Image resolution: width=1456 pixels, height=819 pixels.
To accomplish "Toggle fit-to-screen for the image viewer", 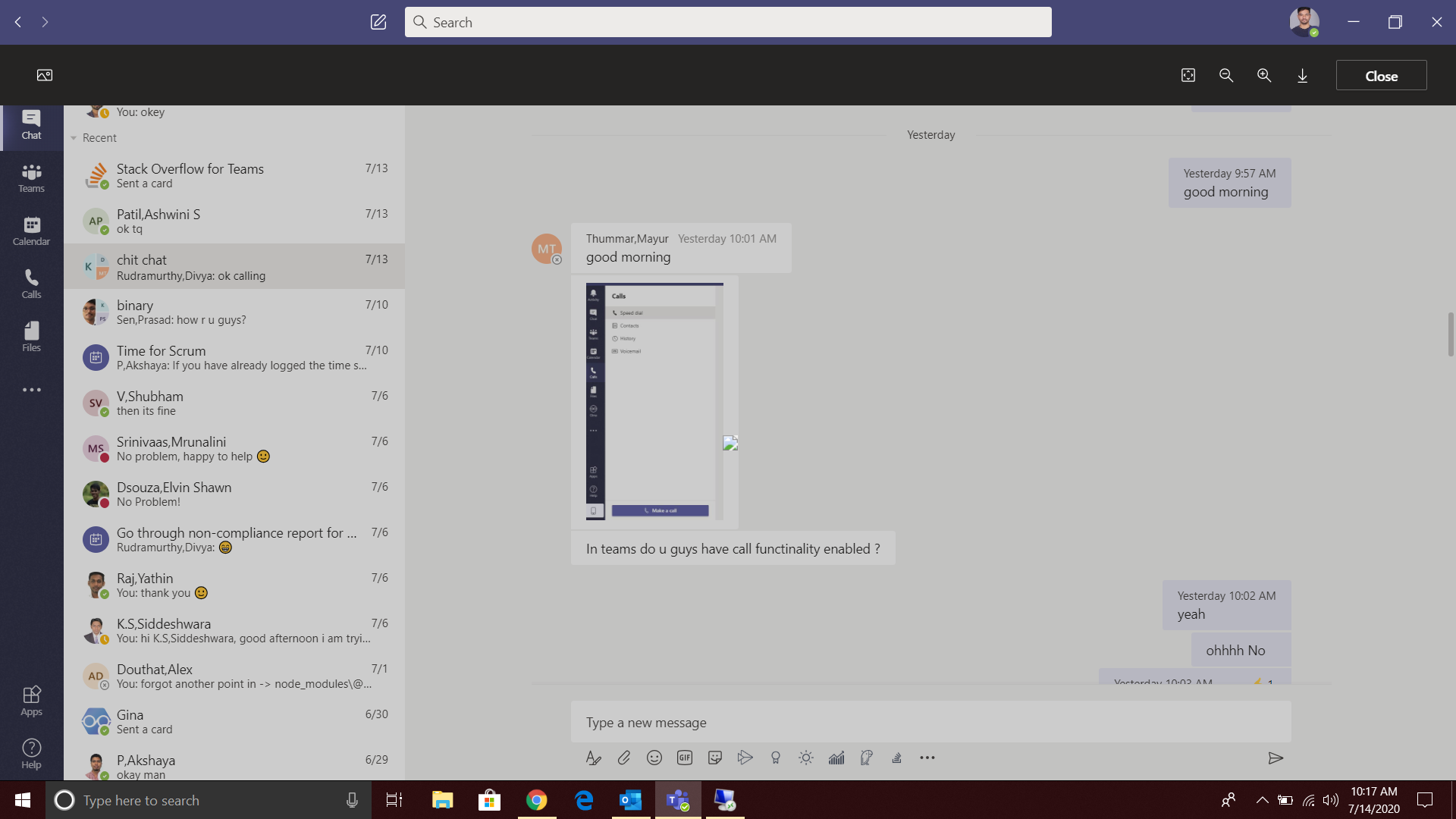I will click(1188, 75).
